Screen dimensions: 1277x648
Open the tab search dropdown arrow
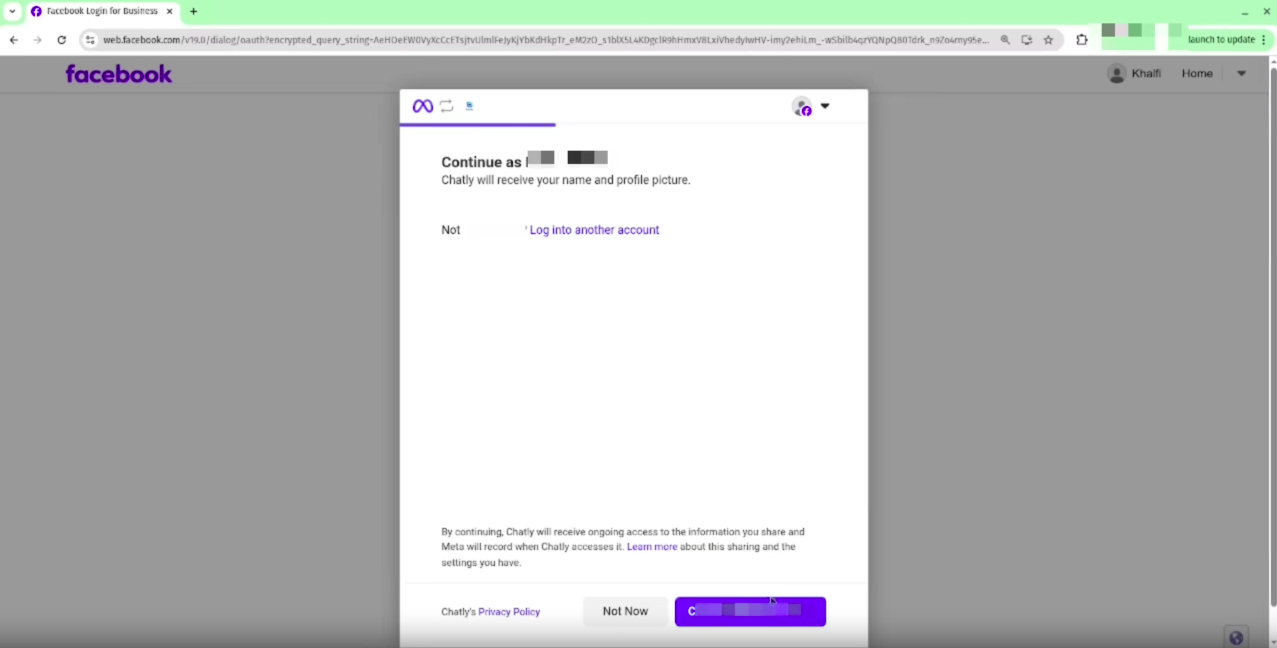pos(13,12)
